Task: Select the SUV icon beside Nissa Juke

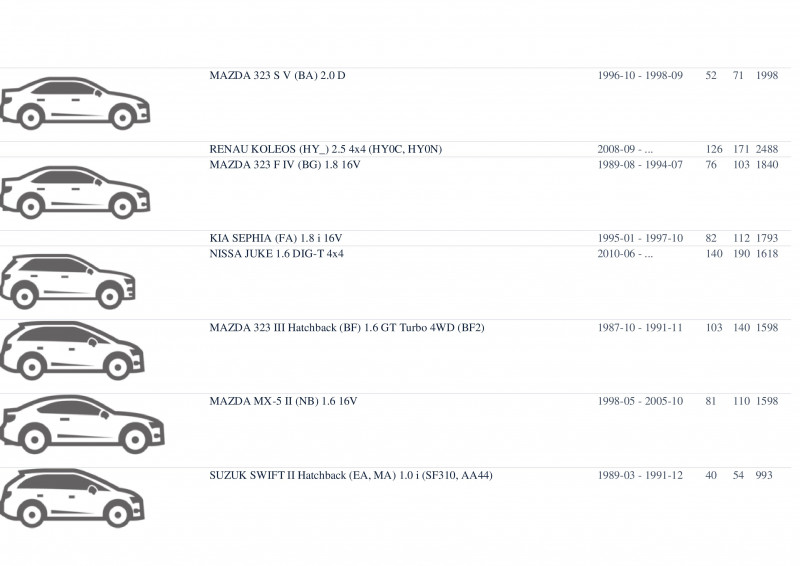Action: coord(68,281)
